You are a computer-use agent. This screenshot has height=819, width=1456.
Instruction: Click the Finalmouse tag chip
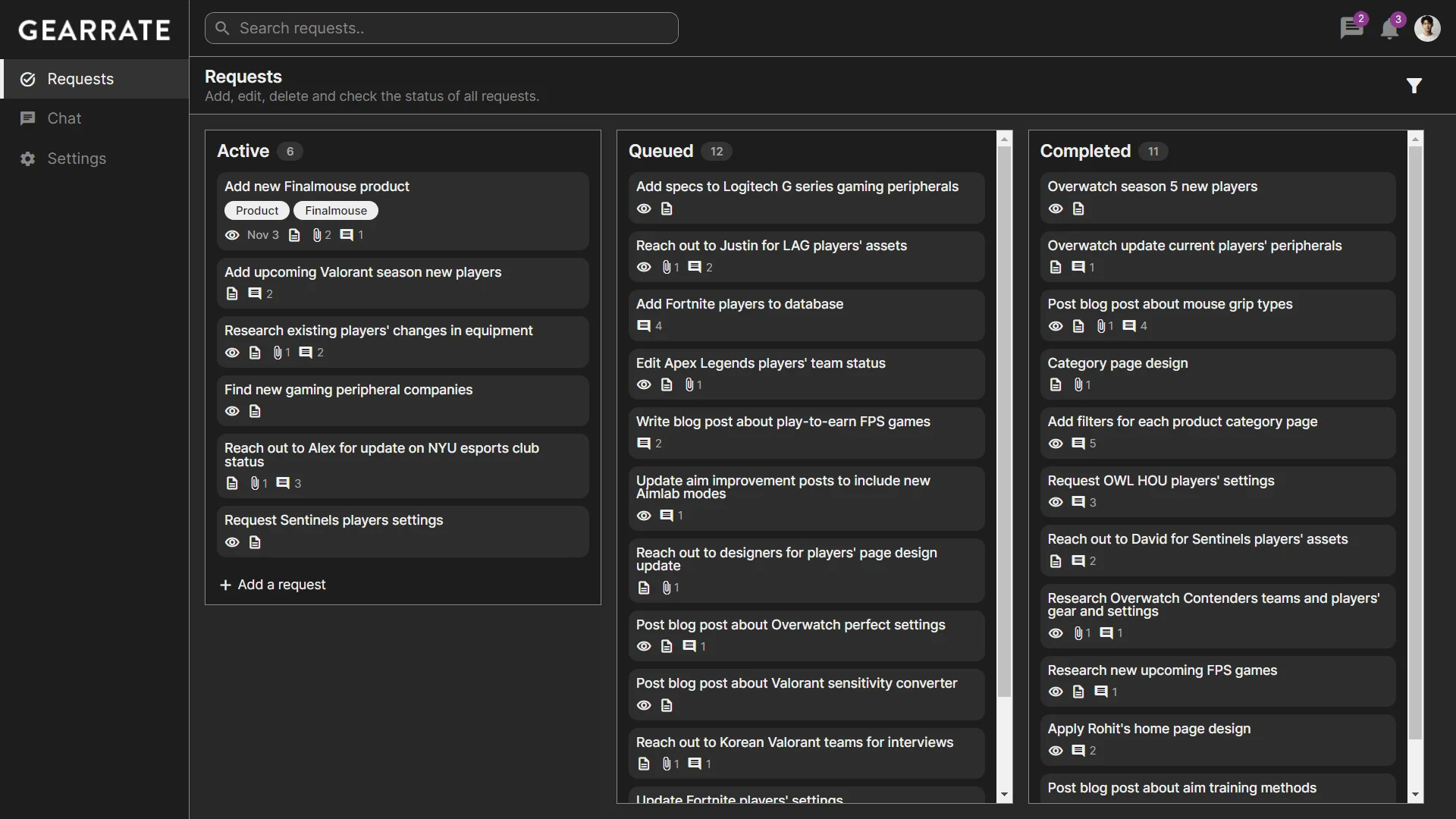click(336, 211)
